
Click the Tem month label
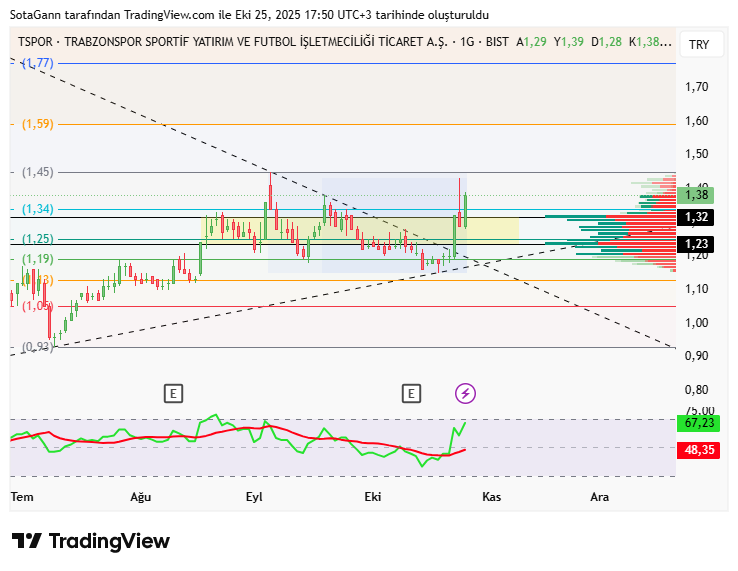click(x=22, y=497)
